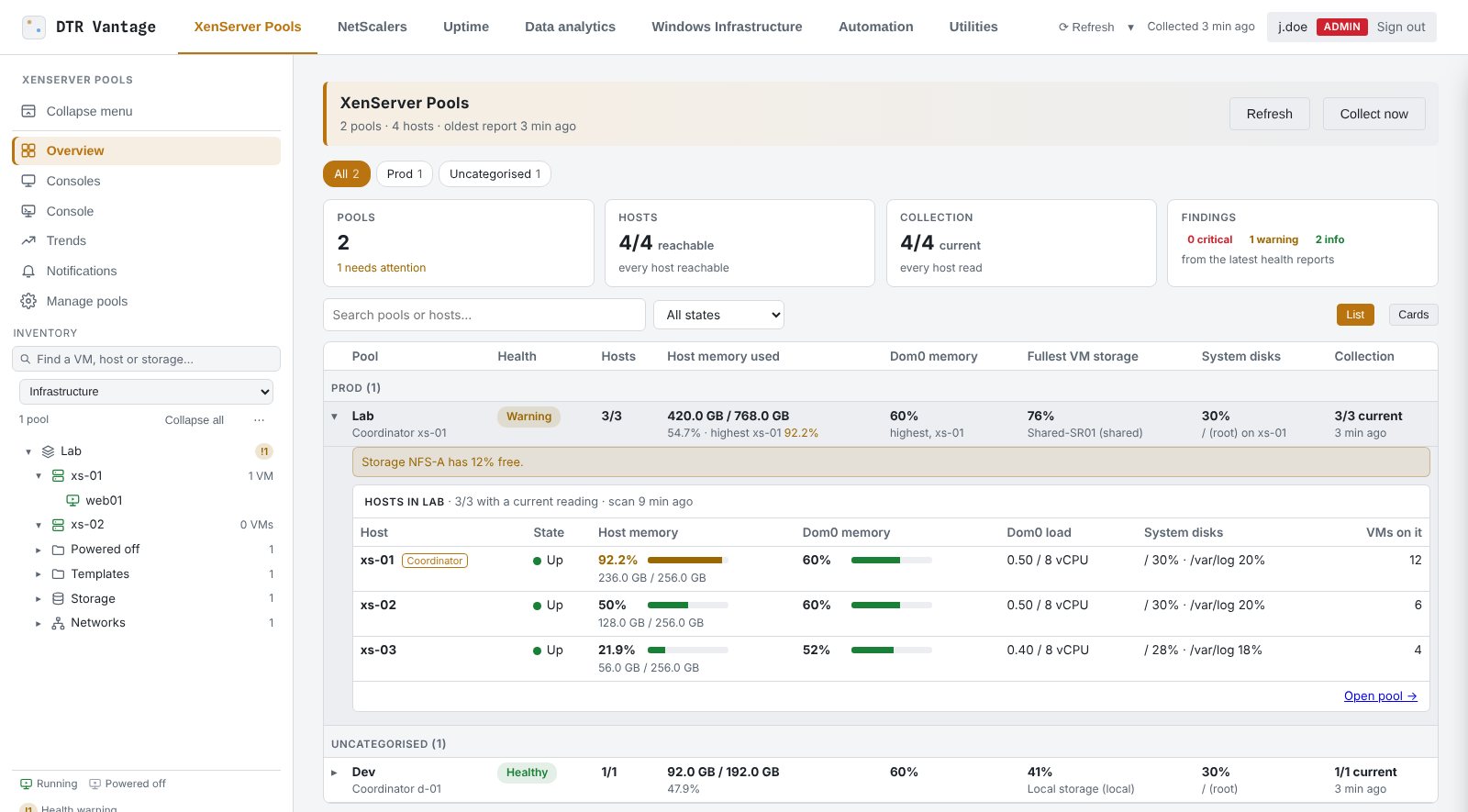
Task: Click the web01 VM monitor icon
Action: click(x=72, y=501)
